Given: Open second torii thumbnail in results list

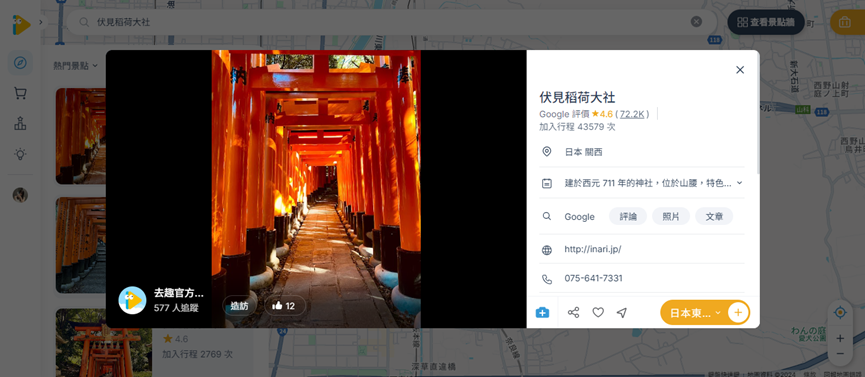Looking at the screenshot, I should point(81,245).
